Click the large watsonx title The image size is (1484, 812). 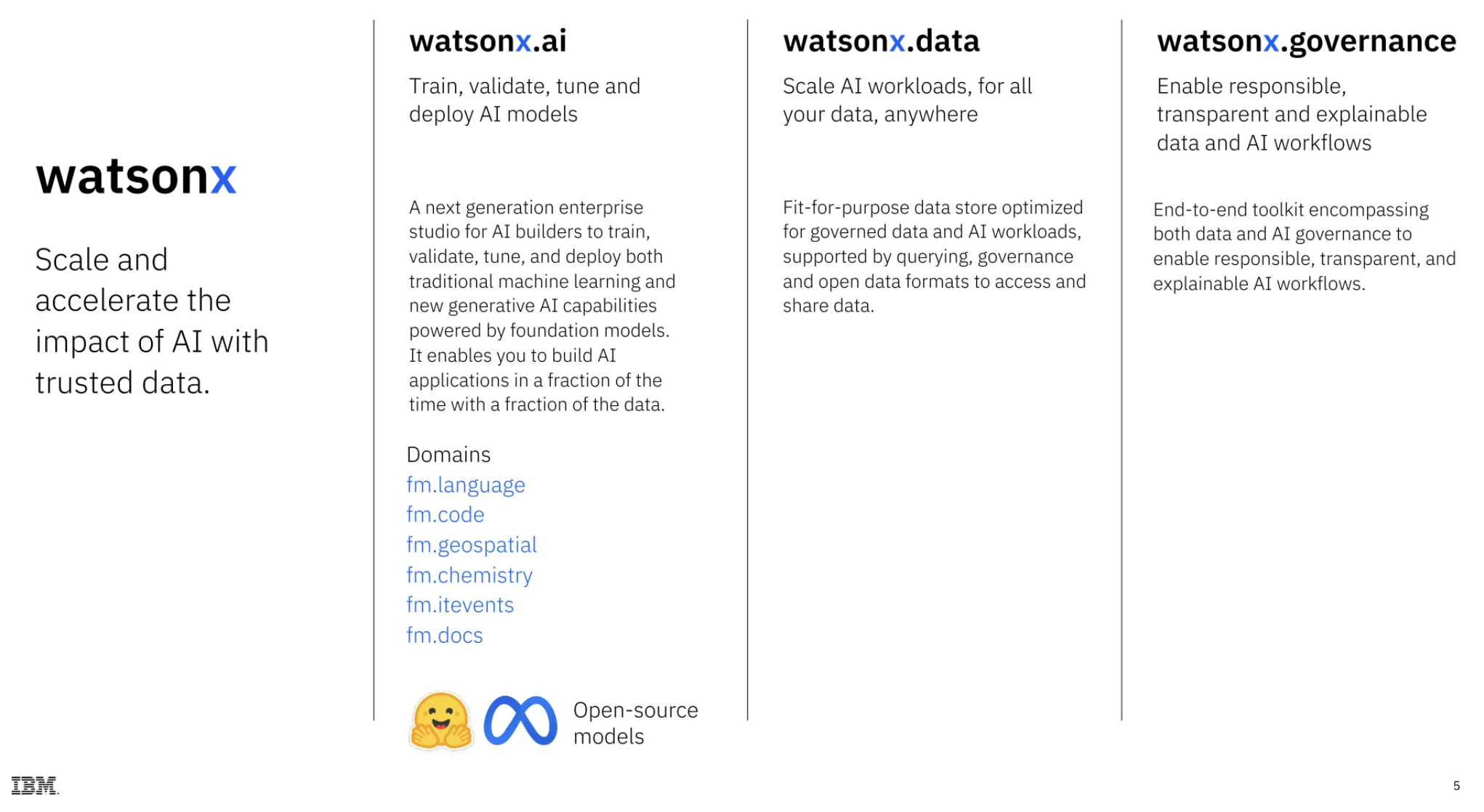click(136, 176)
